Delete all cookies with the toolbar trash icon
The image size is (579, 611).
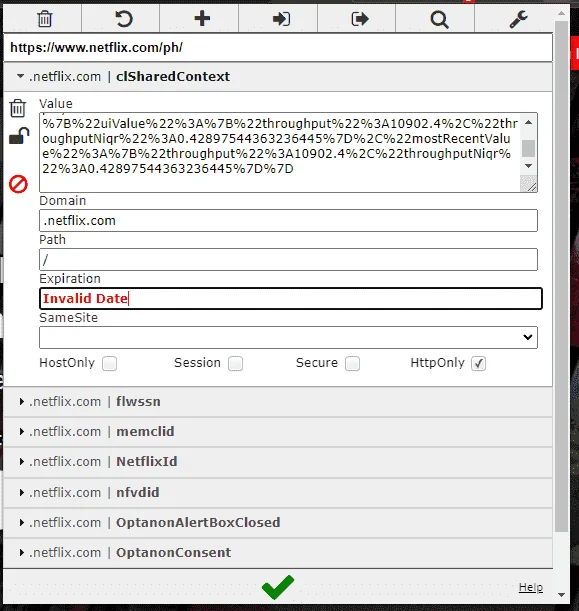click(44, 19)
